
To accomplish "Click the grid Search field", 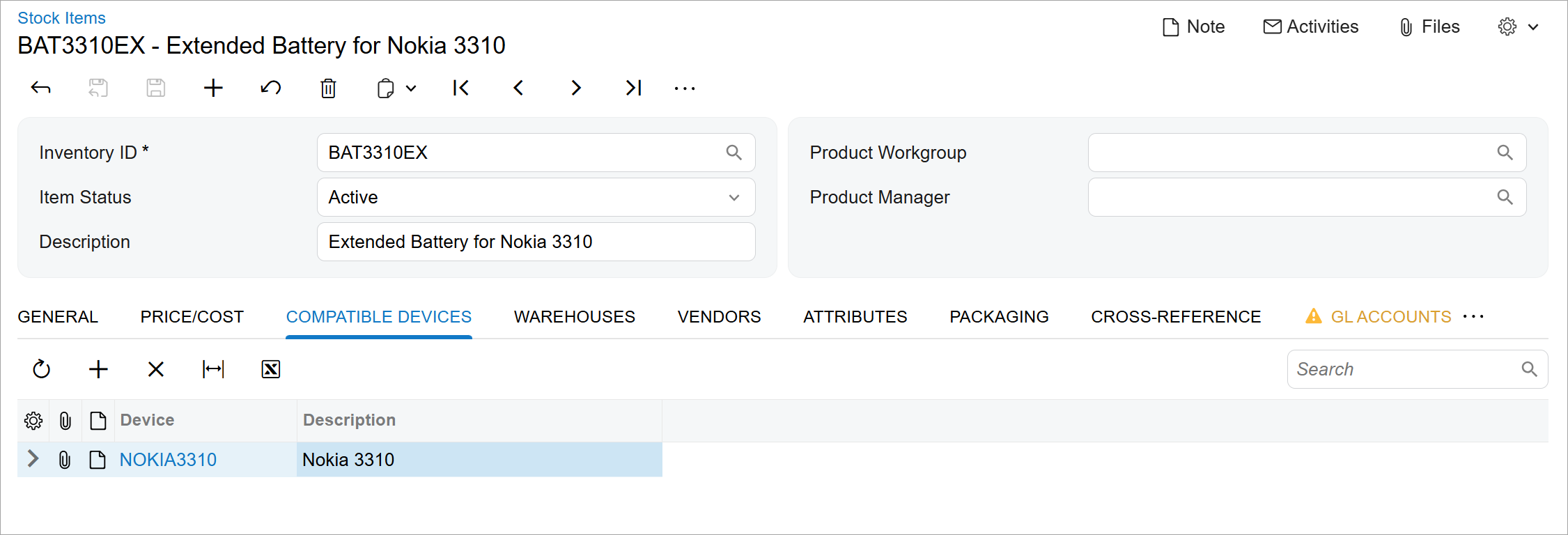I will point(1406,369).
